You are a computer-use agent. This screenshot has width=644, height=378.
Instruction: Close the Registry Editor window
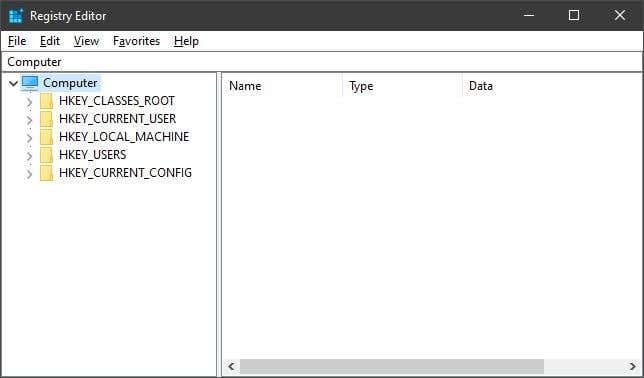[x=619, y=16]
